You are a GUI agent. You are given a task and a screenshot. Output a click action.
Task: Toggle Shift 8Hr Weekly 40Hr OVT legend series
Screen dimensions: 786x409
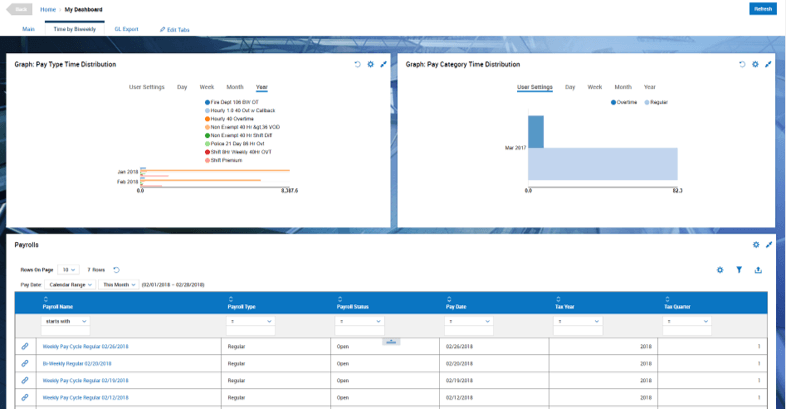click(238, 152)
